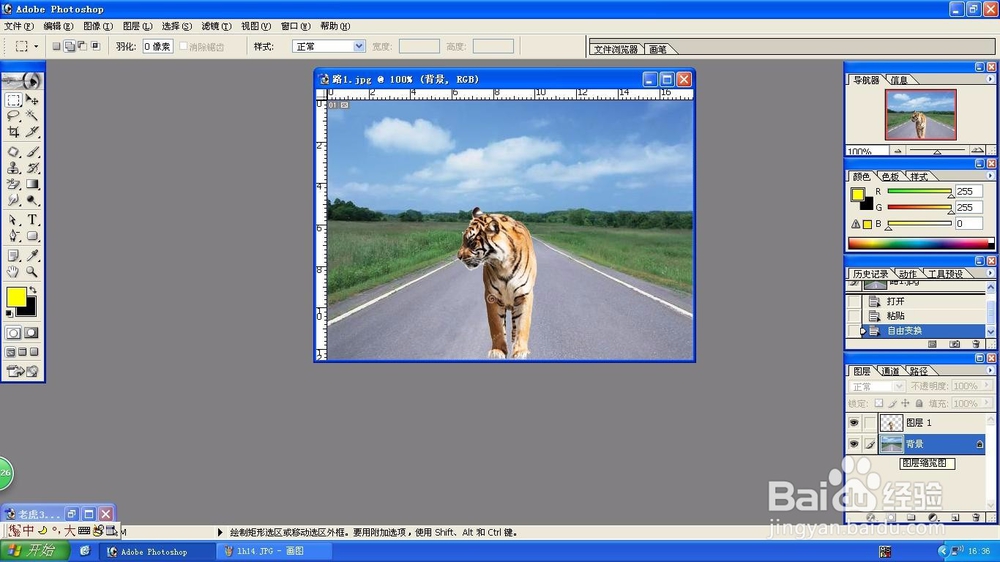The image size is (1000, 562).
Task: Click Adobe Photoshop taskbar button
Action: (x=158, y=551)
